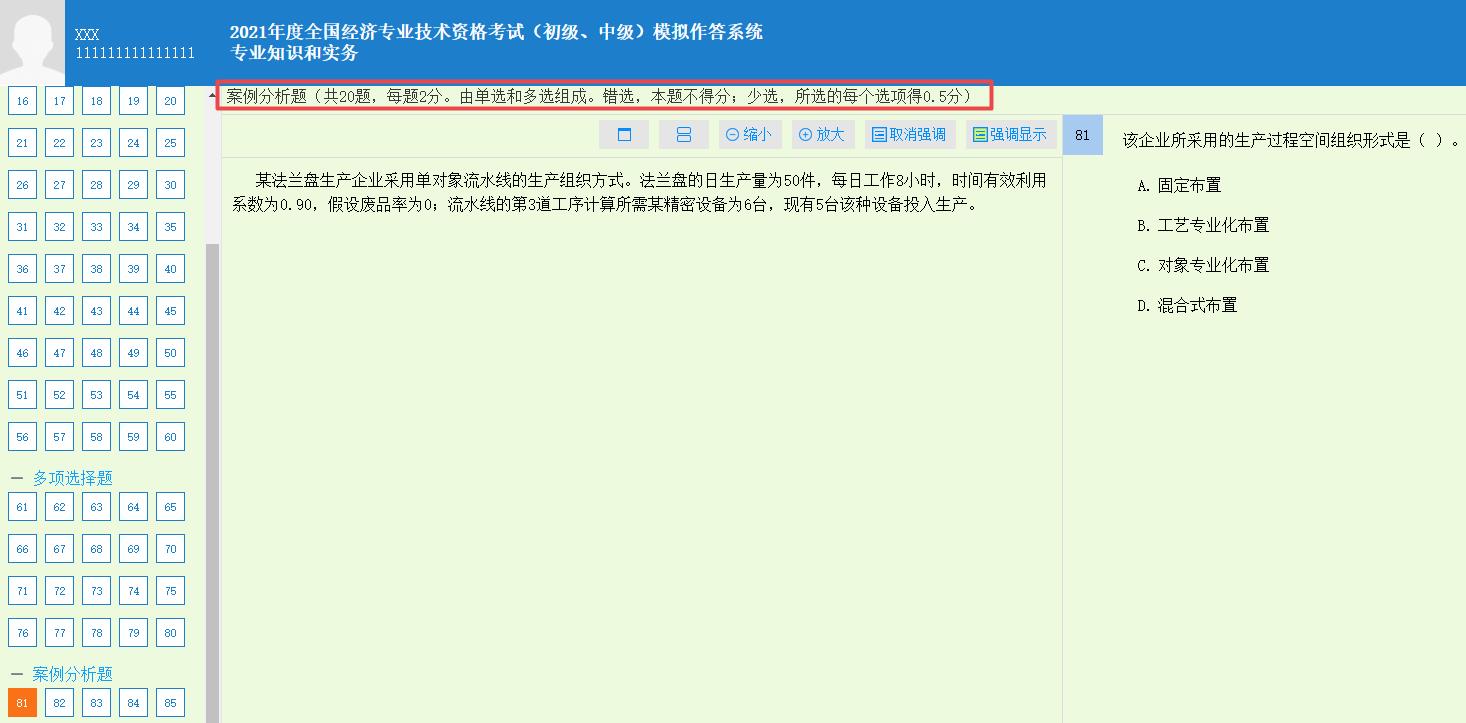Enable 强调显示 highlight display
This screenshot has height=723, width=1466.
coord(1010,133)
